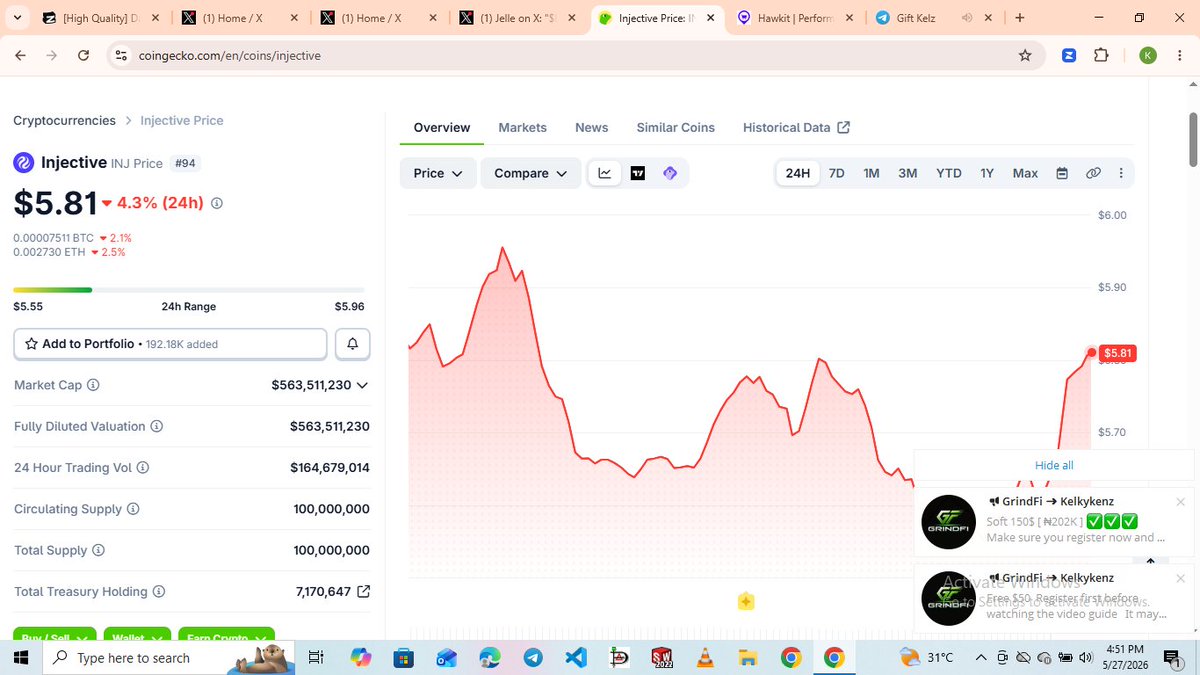1200x675 pixels.
Task: Open Chrome profile avatar K
Action: click(x=1148, y=55)
